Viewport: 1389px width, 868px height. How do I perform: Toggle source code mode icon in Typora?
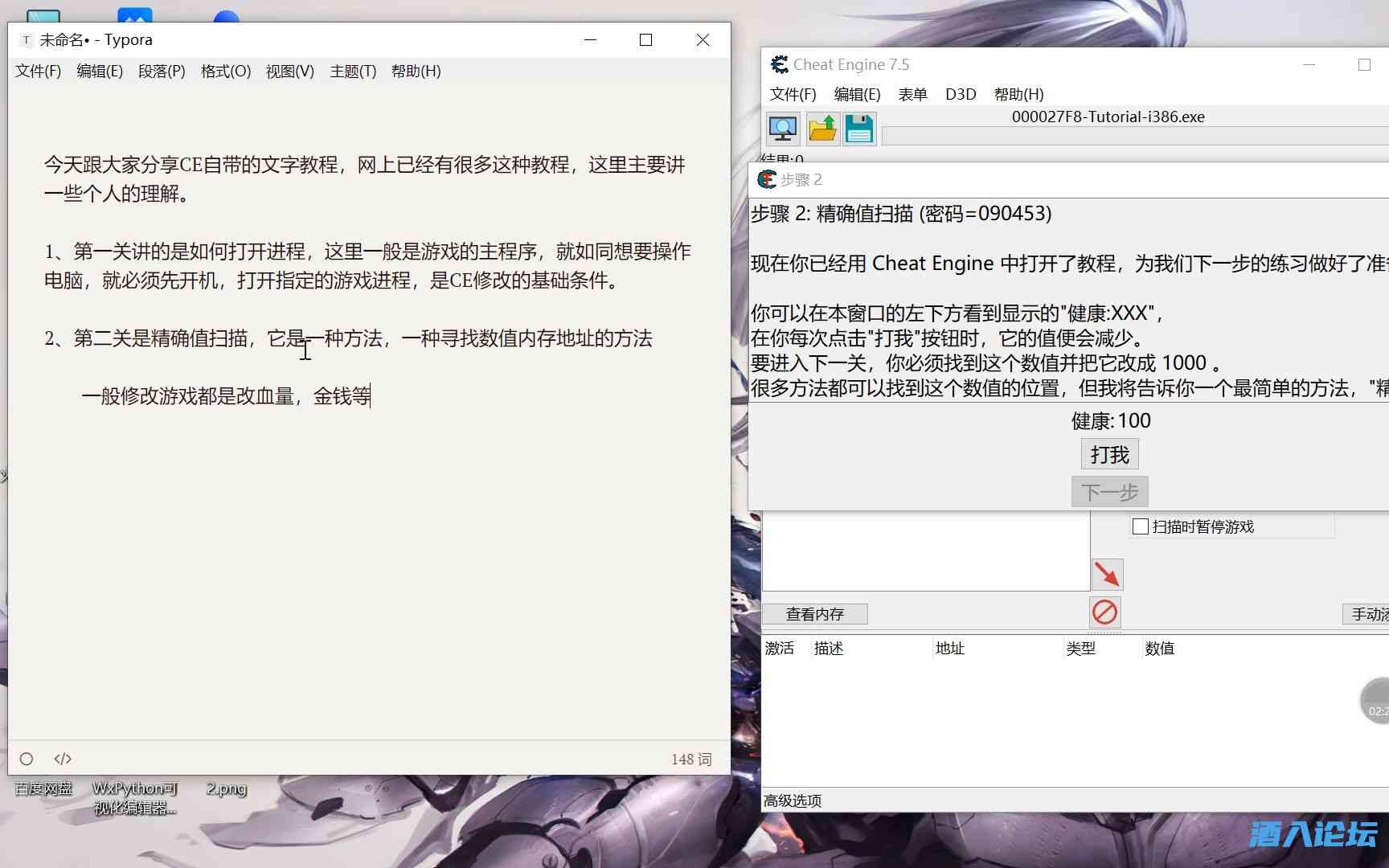[x=63, y=759]
